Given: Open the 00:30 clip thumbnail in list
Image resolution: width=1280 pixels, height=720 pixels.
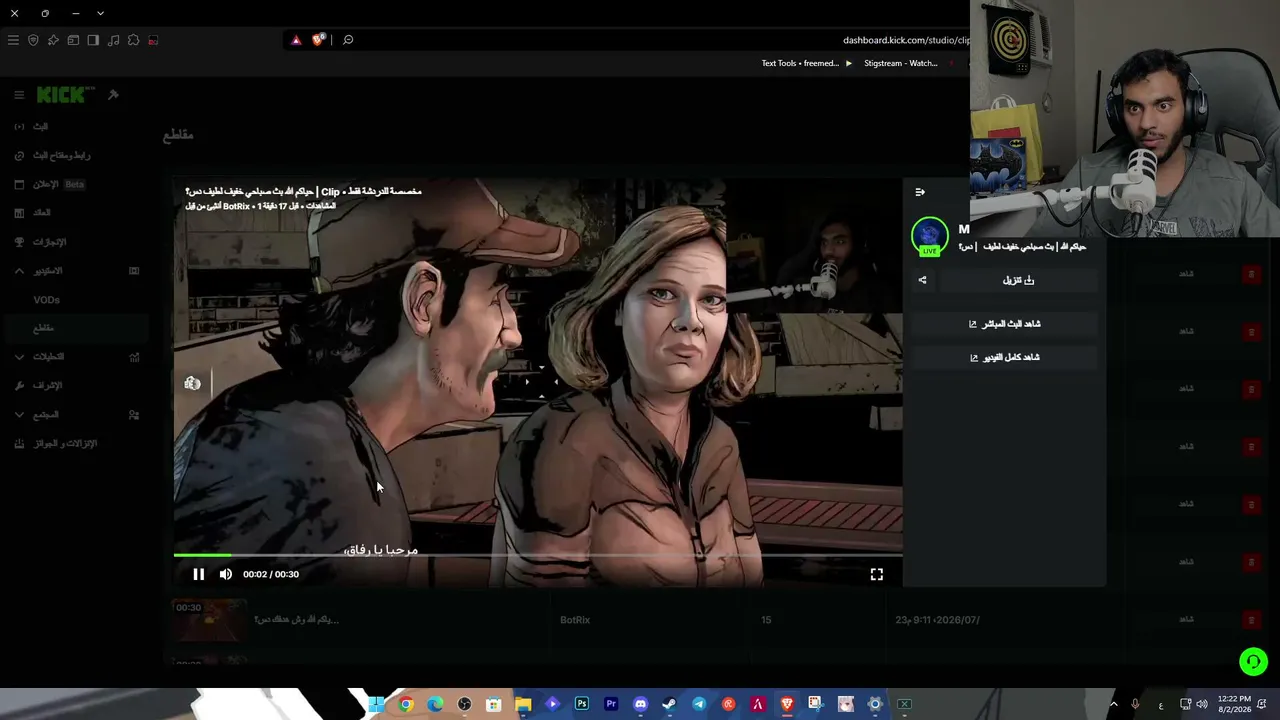Looking at the screenshot, I should coord(210,620).
